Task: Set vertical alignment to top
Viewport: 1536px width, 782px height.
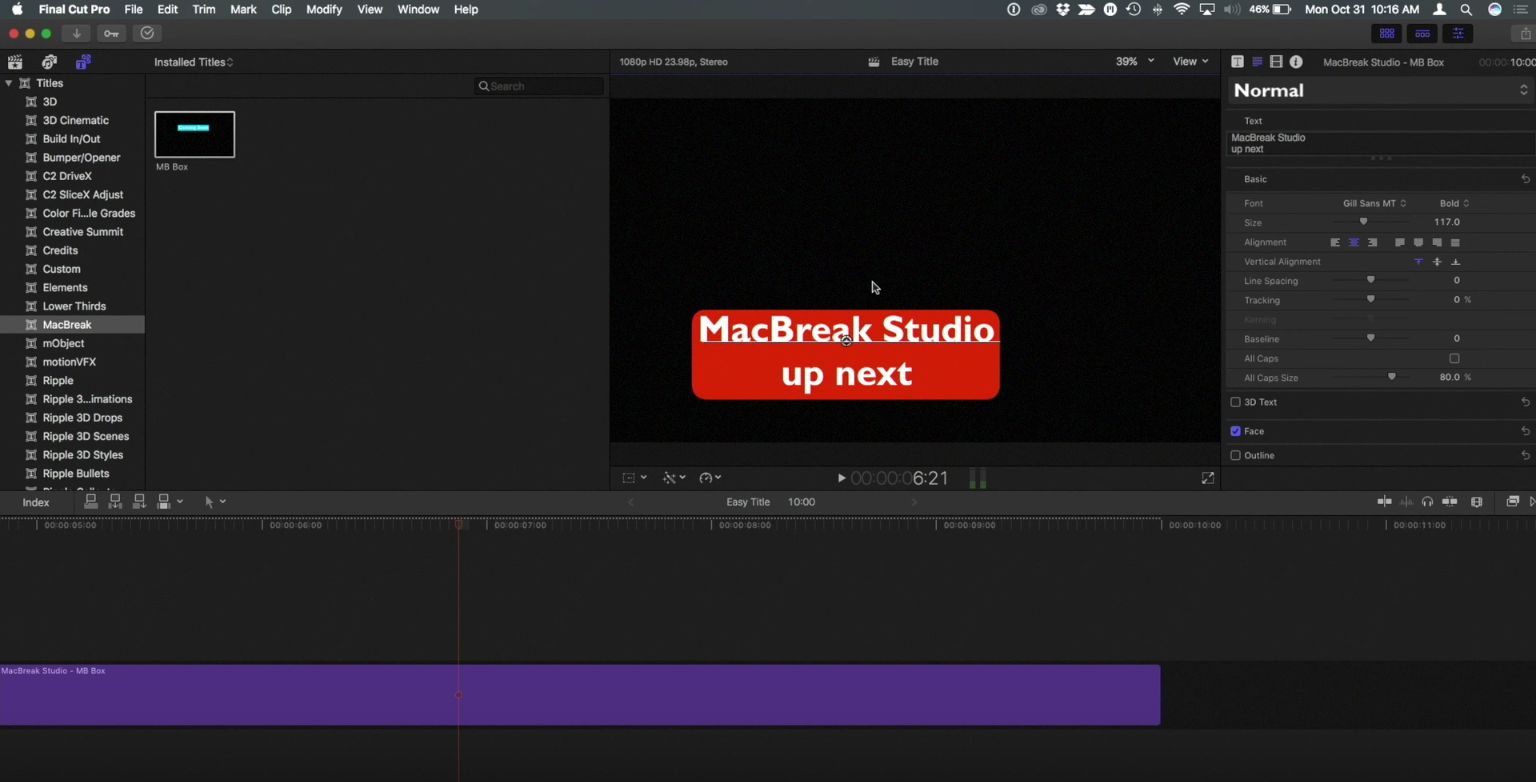Action: tap(1418, 262)
